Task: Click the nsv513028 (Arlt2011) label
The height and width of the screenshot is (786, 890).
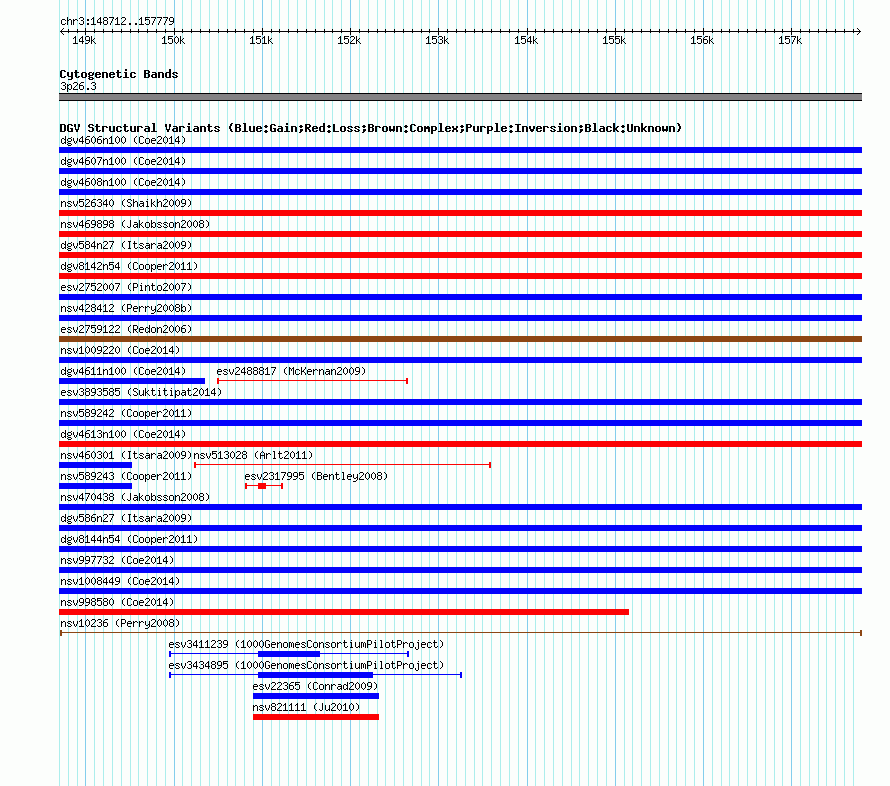Action: click(253, 455)
